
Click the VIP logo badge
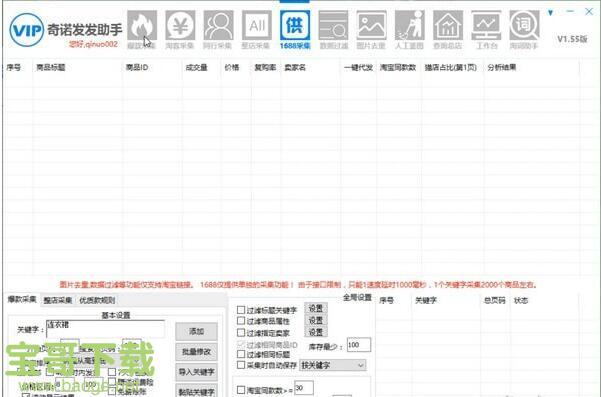point(26,30)
